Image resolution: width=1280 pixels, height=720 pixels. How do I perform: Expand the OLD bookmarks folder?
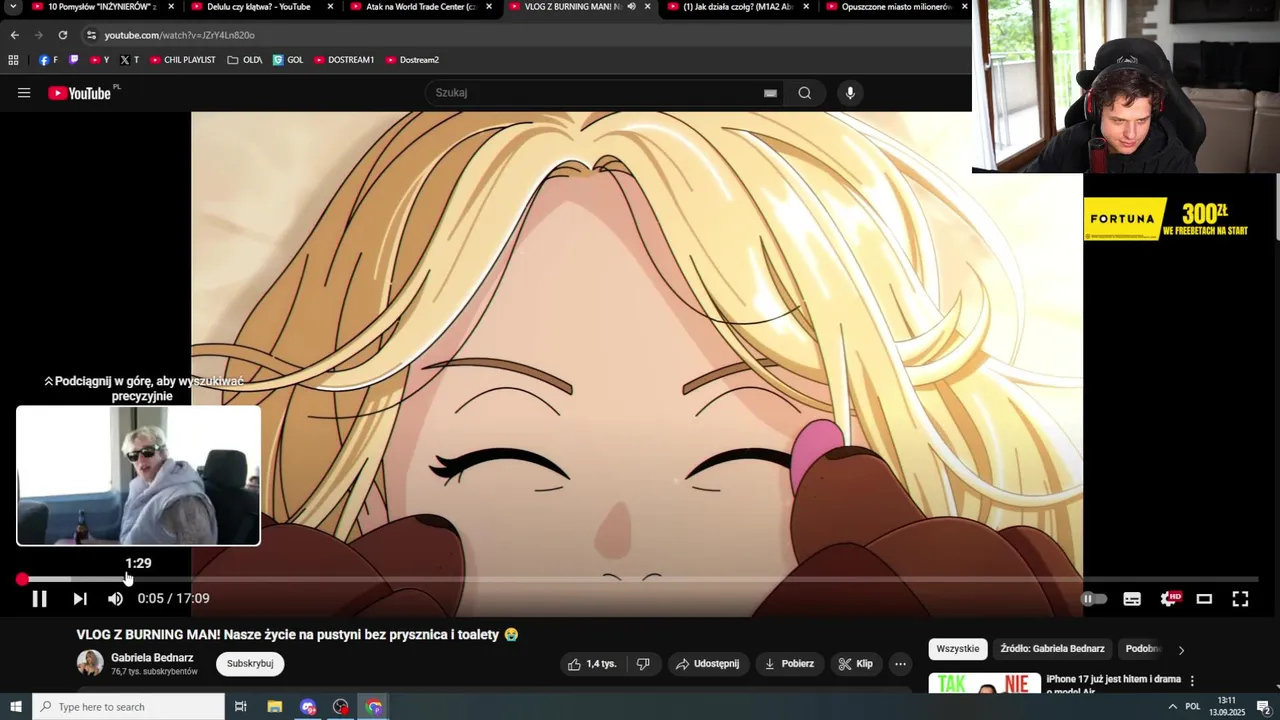(244, 60)
